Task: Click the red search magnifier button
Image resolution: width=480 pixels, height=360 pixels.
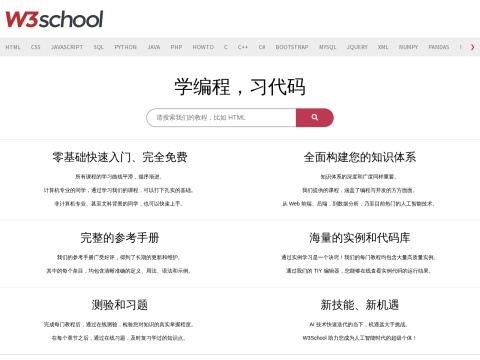Action: 314,117
